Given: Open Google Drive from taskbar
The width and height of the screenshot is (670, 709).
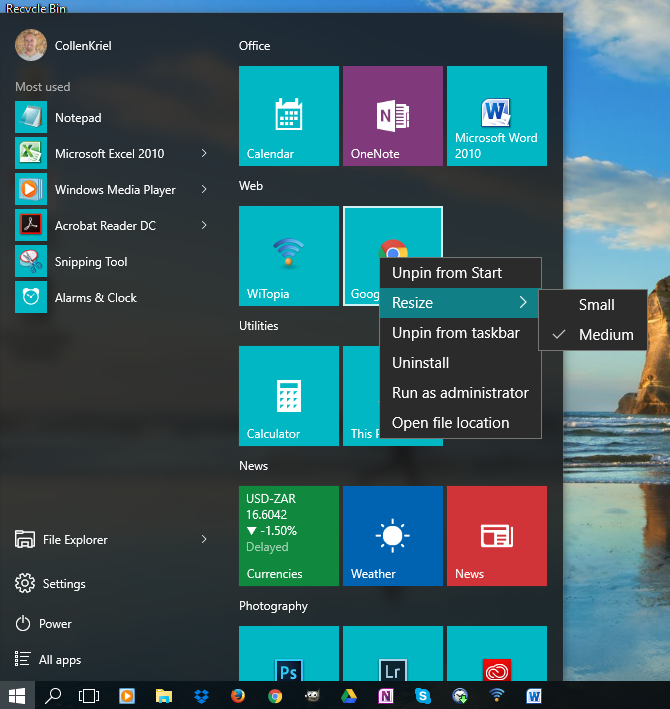Looking at the screenshot, I should 349,696.
